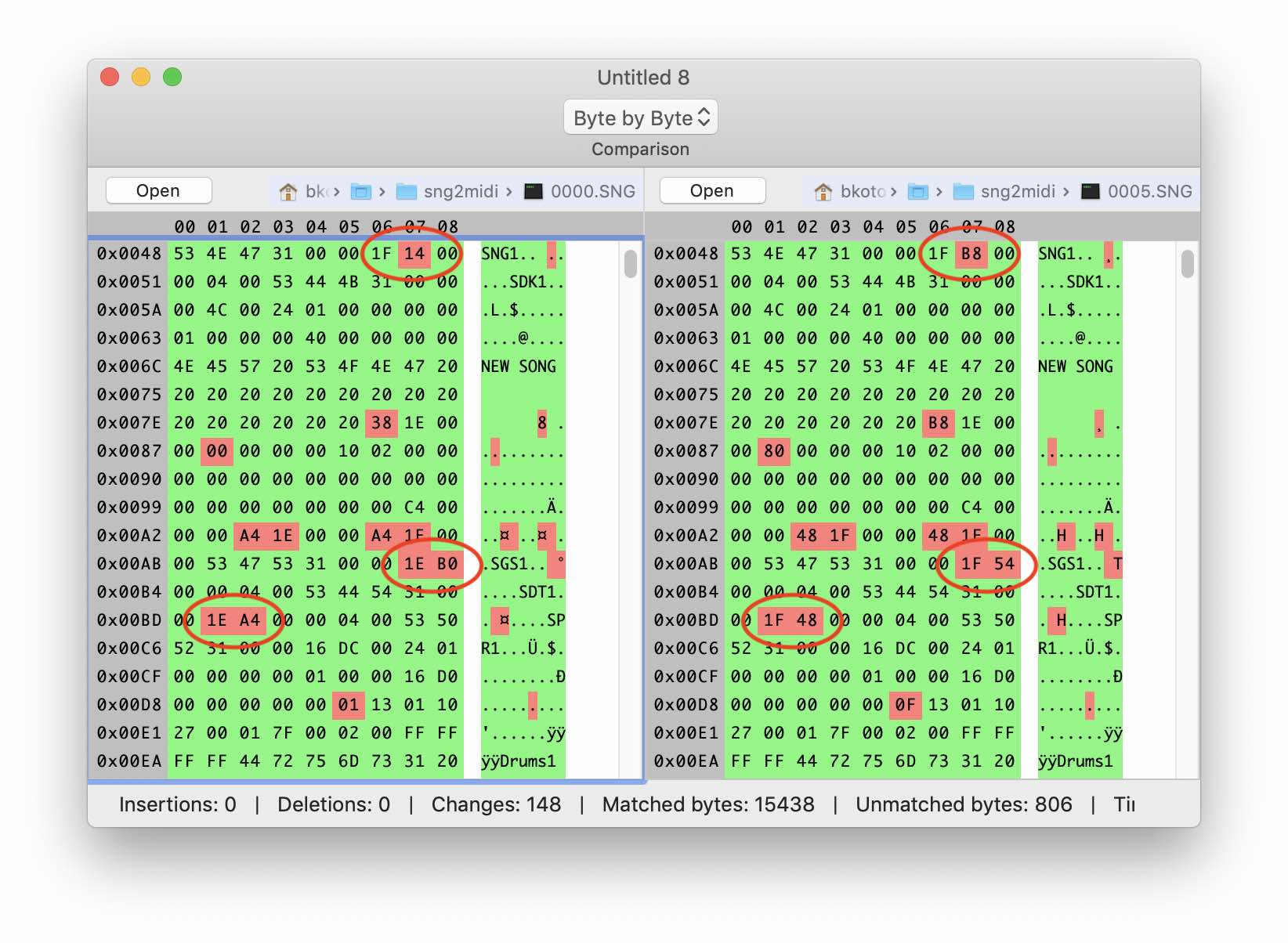This screenshot has width=1288, height=943.
Task: Click the sng2midi folder icon in the 0000.SNG path
Action: [407, 191]
